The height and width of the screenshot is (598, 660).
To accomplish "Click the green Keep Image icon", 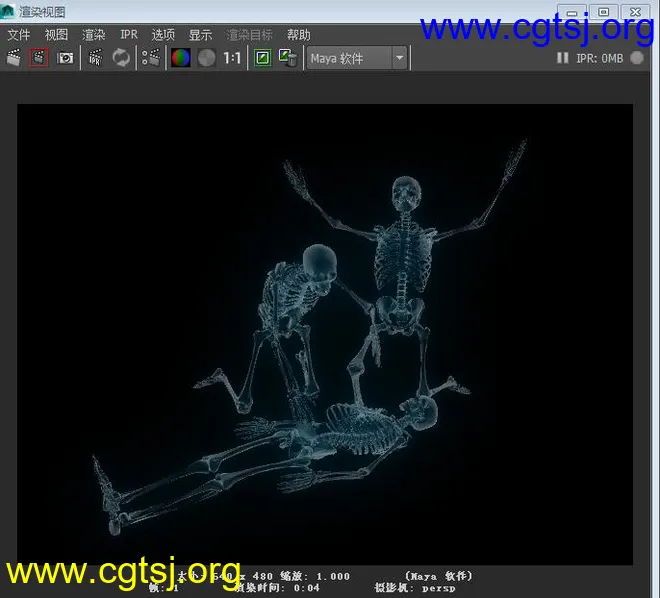I will [263, 58].
